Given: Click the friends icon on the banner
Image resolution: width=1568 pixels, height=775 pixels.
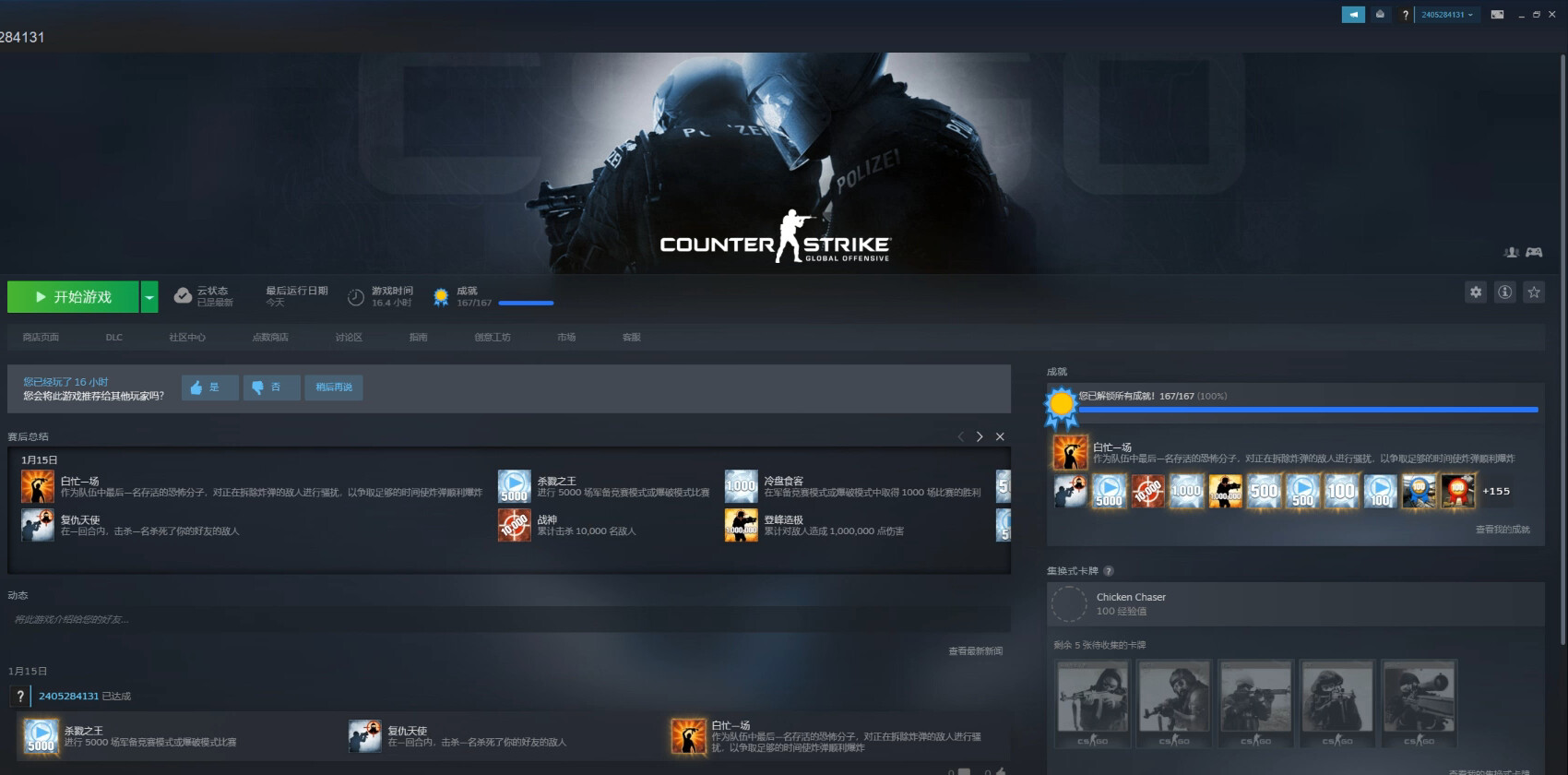Looking at the screenshot, I should (1512, 252).
